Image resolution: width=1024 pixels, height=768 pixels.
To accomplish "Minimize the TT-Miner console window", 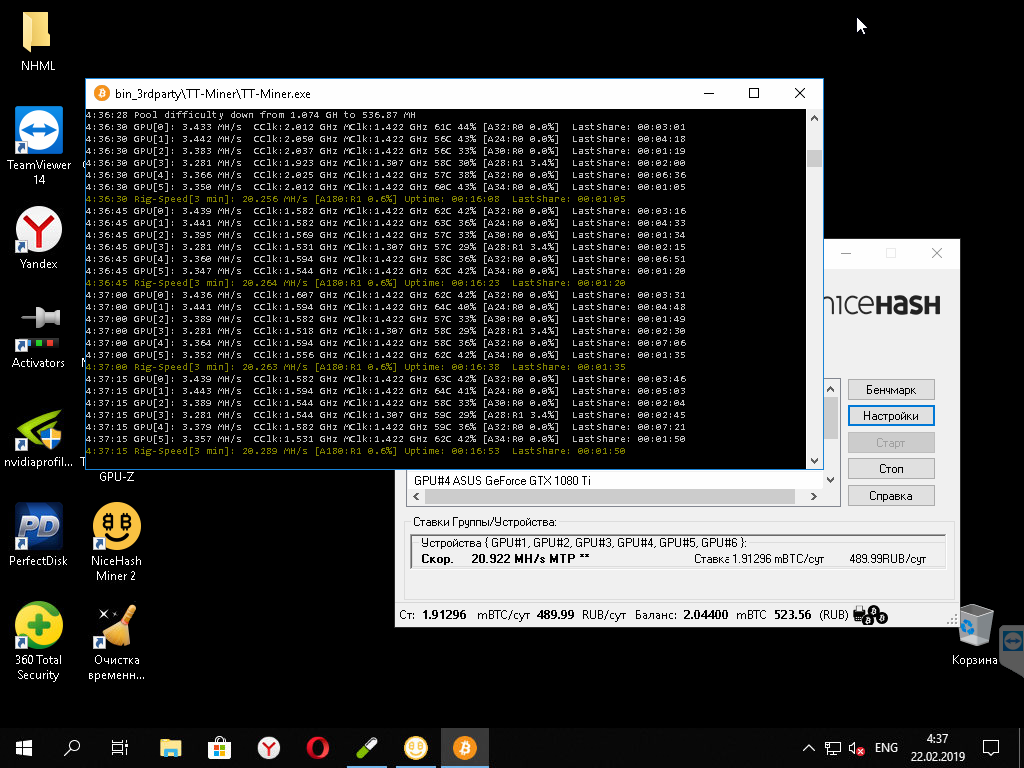I will [709, 93].
